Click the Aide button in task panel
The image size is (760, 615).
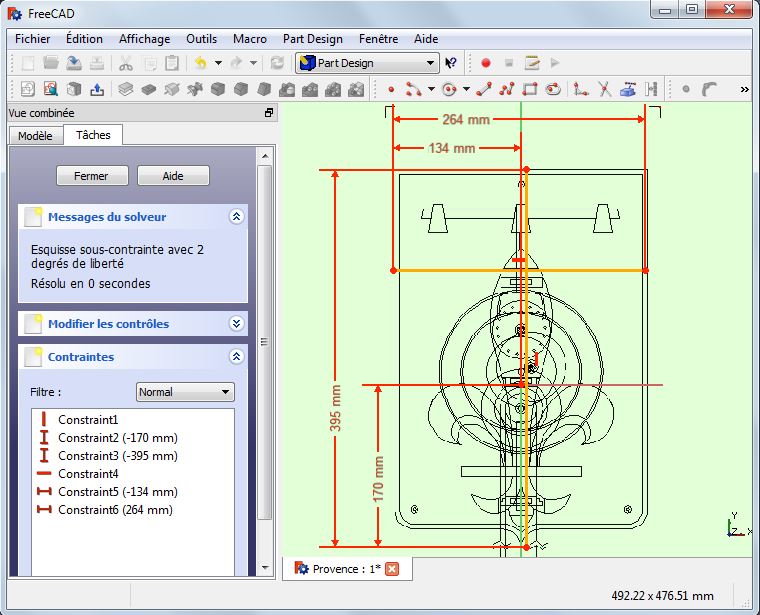(x=173, y=176)
